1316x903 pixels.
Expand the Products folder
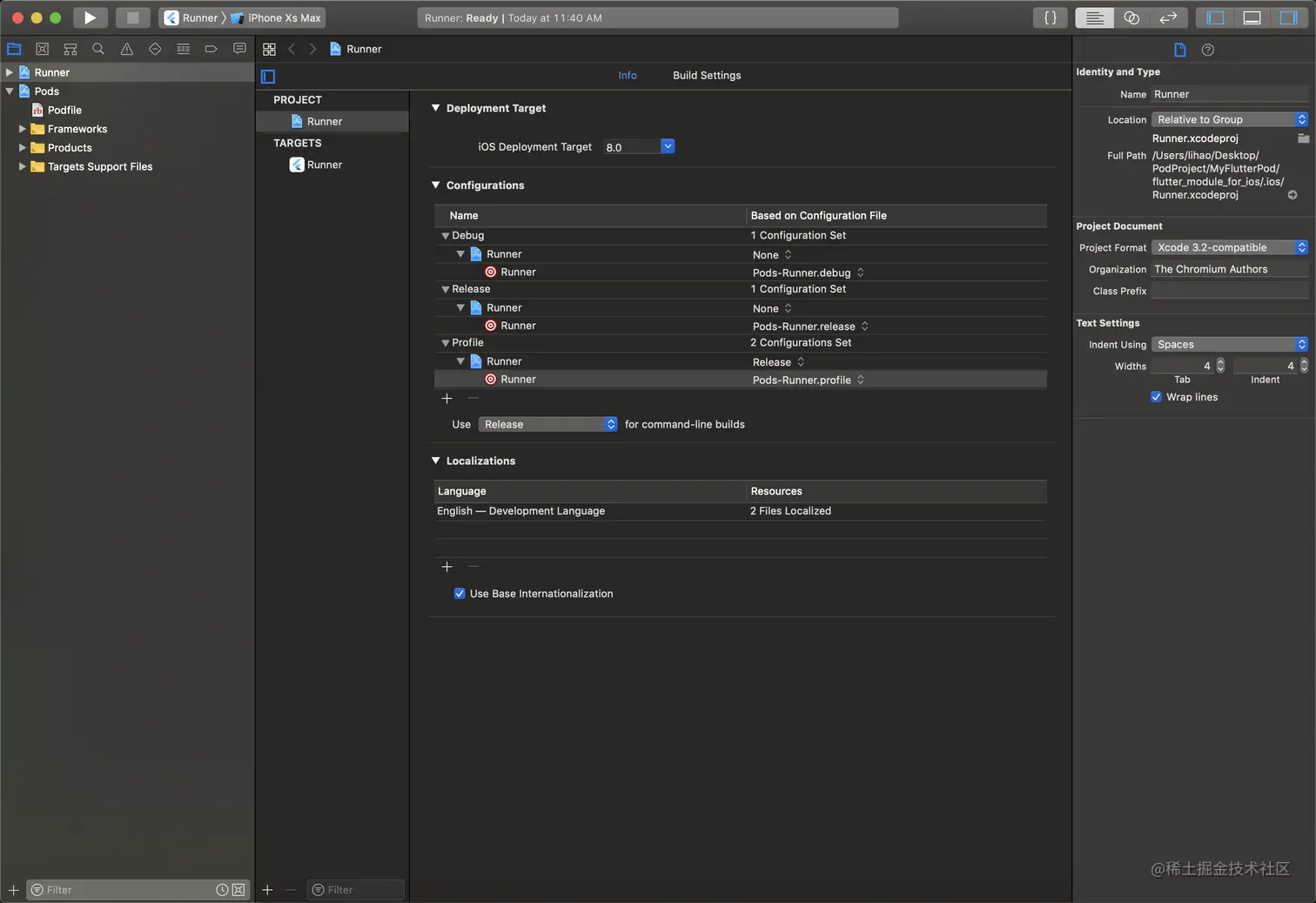click(22, 148)
